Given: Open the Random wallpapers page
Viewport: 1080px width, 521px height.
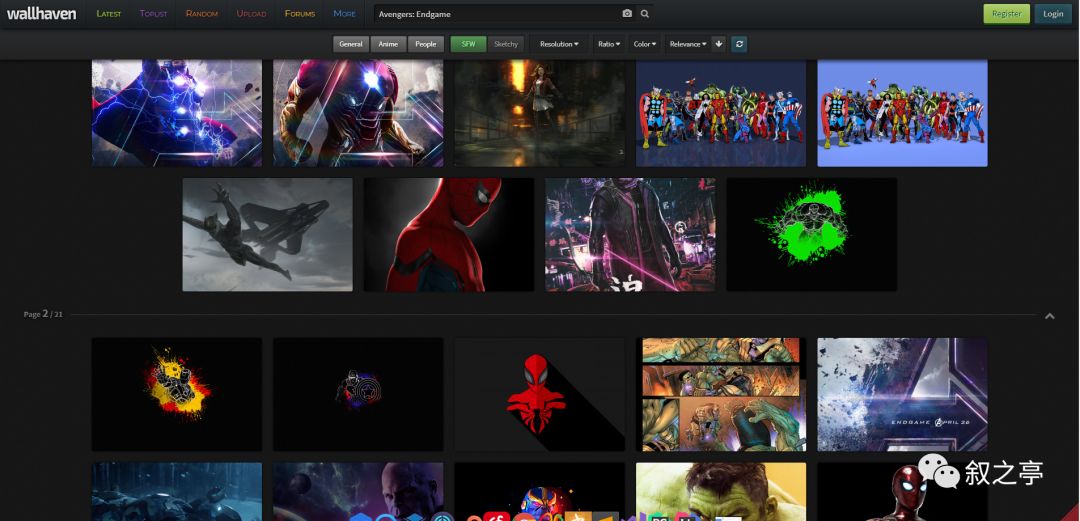Looking at the screenshot, I should pyautogui.click(x=202, y=14).
